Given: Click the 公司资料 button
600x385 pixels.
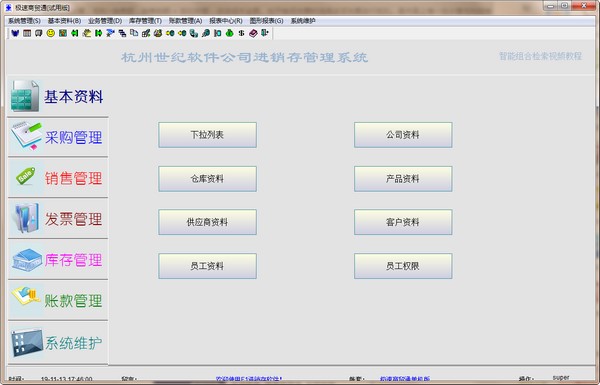Looking at the screenshot, I should tap(403, 135).
